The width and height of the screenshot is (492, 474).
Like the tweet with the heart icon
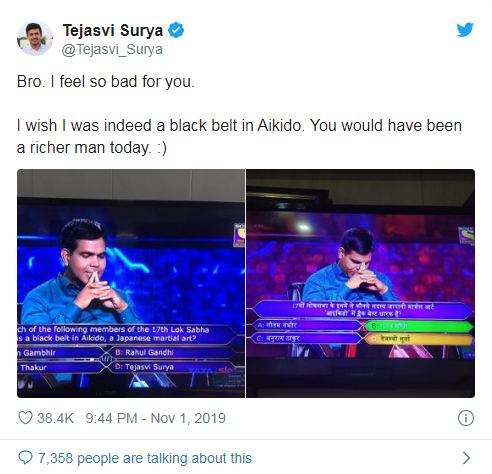coord(25,418)
